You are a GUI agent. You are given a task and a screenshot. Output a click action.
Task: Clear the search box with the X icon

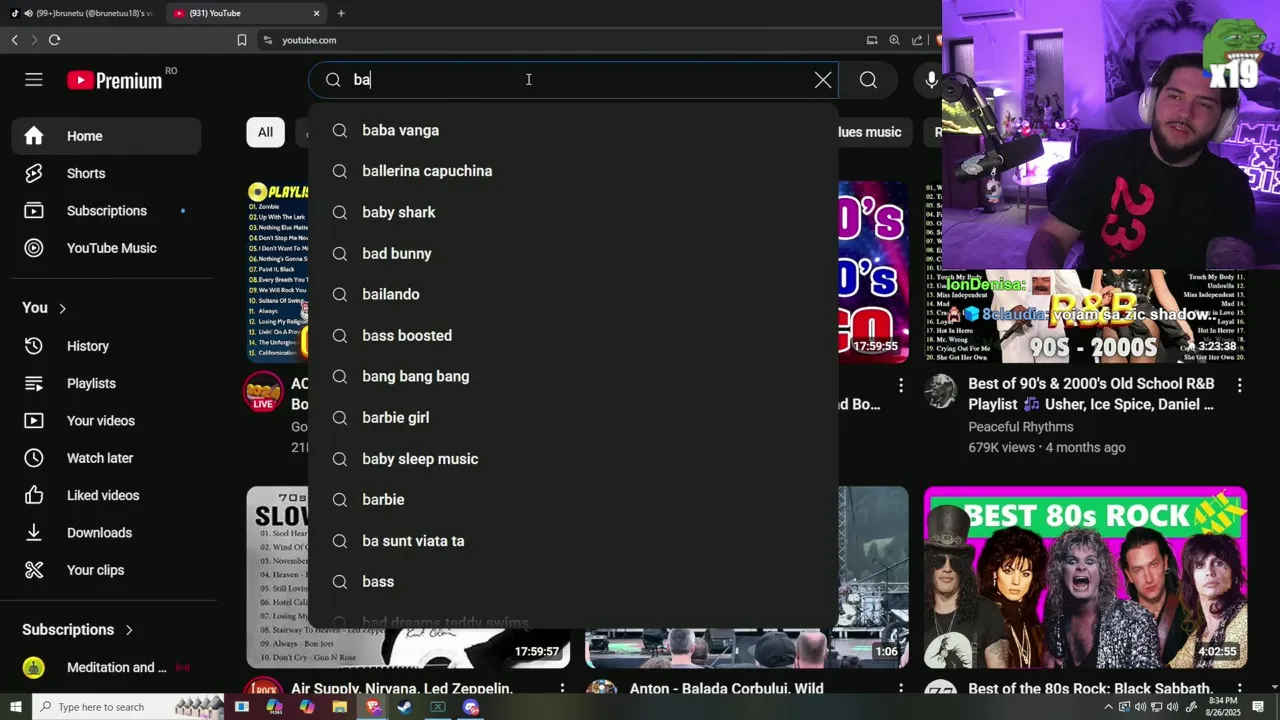pos(823,80)
